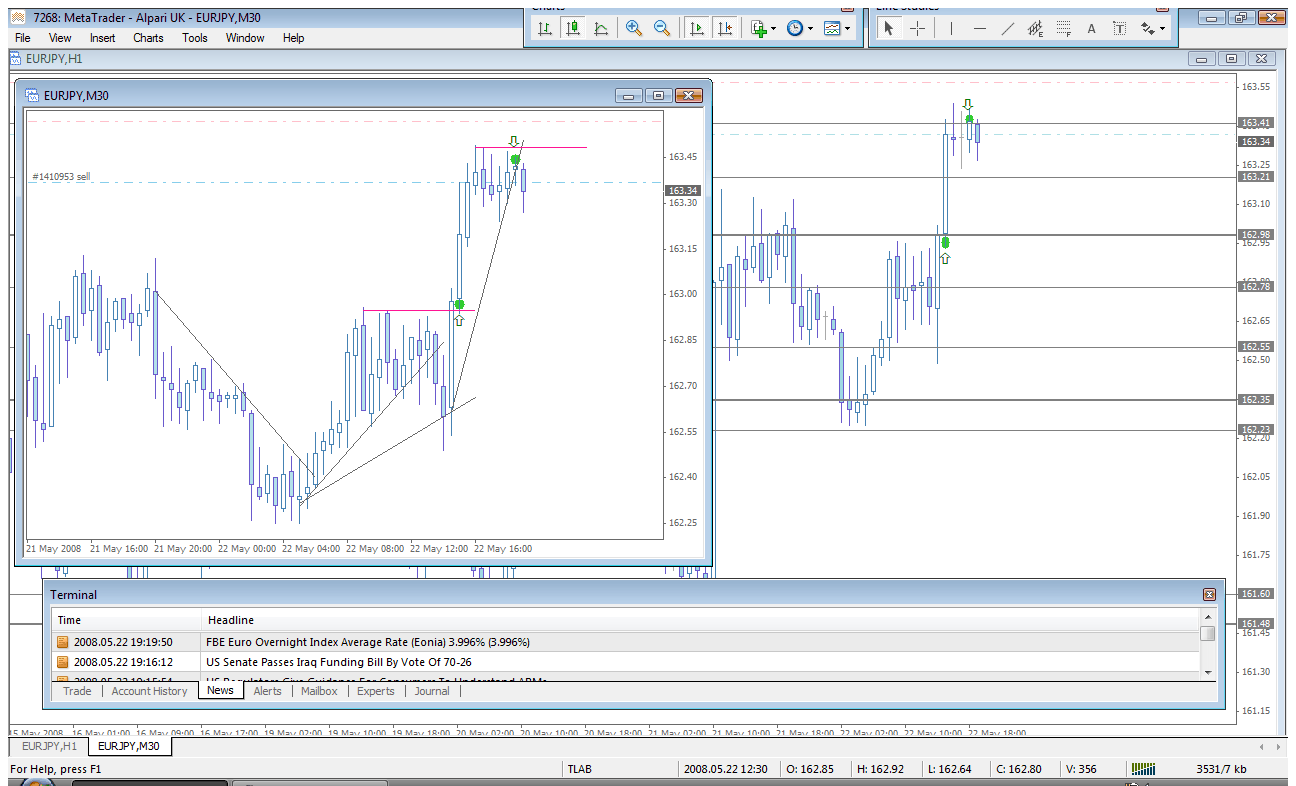The width and height of the screenshot is (1296, 786).
Task: Select the Fibonacci Retracement tool
Action: click(1063, 29)
